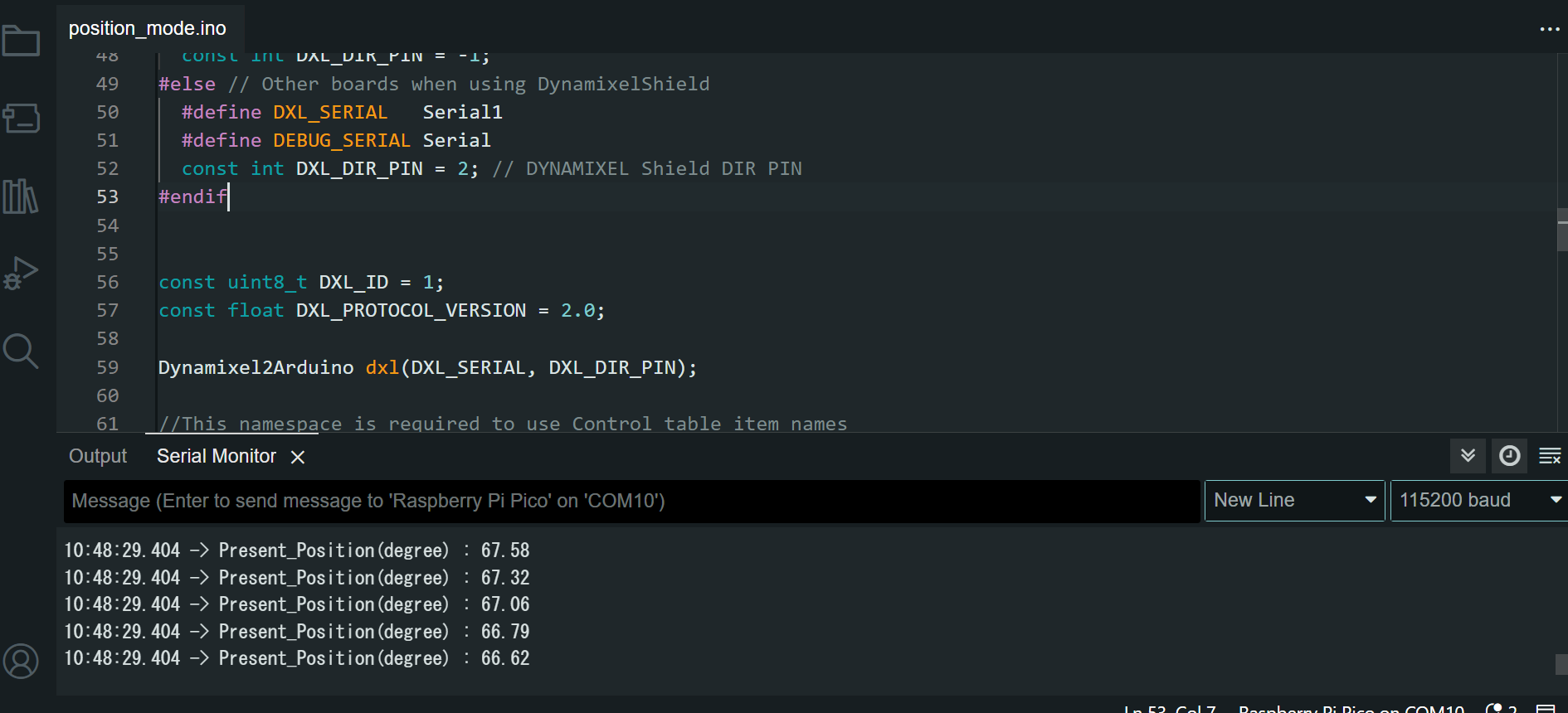Open the user account icon

pos(21,662)
